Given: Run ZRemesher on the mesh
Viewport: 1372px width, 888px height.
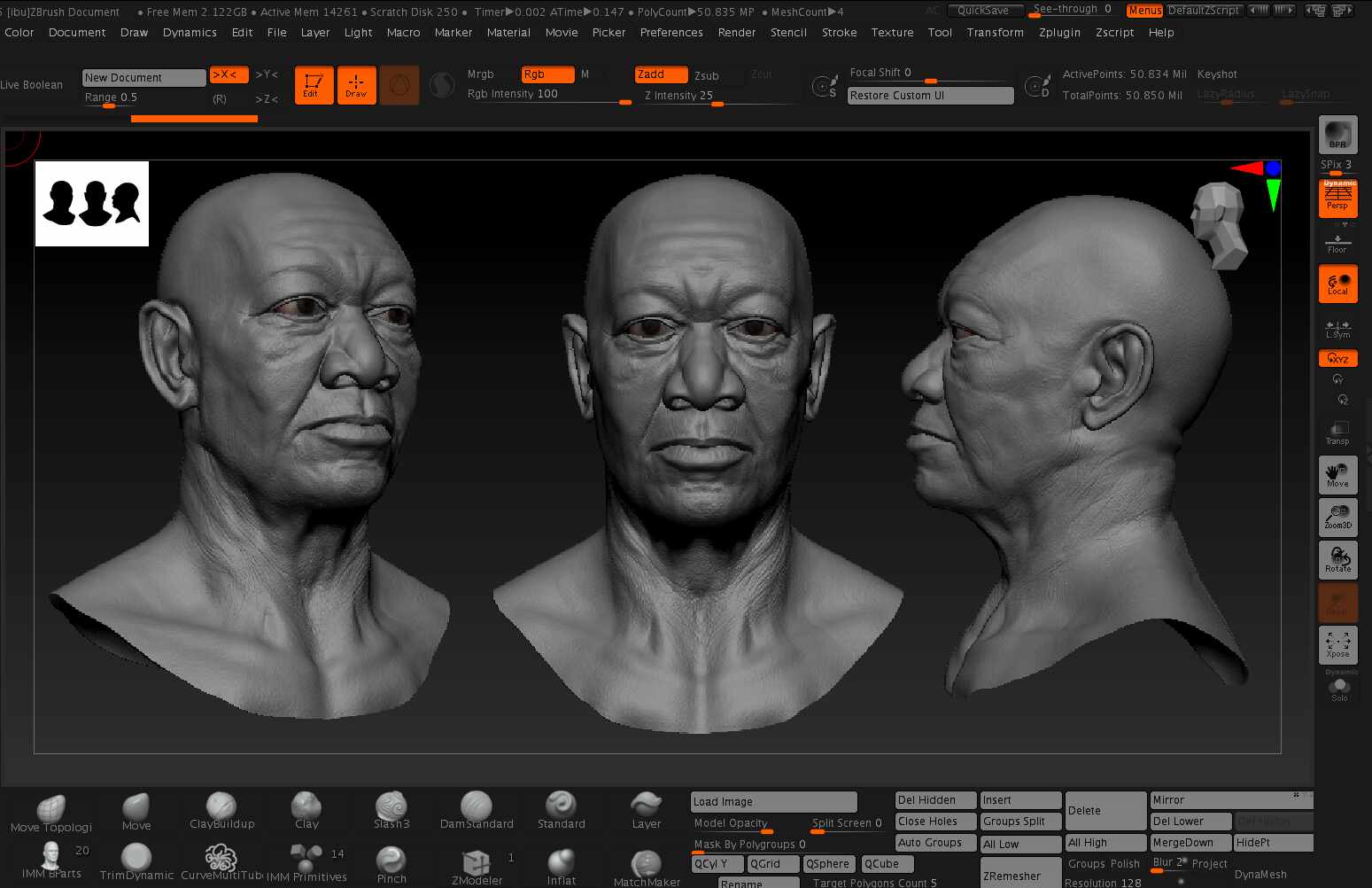Looking at the screenshot, I should [x=1019, y=876].
